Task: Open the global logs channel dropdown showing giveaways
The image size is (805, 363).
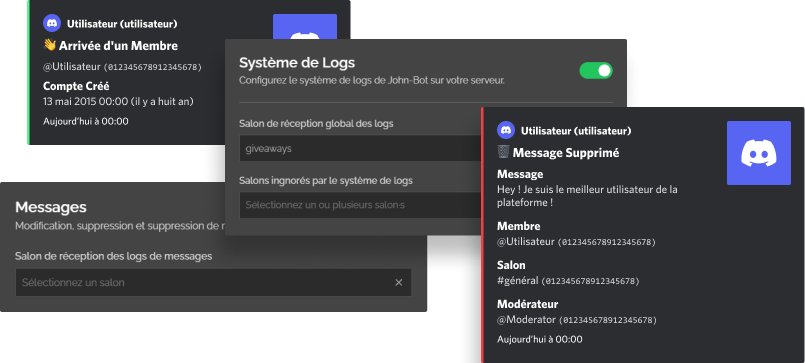Action: coord(360,148)
